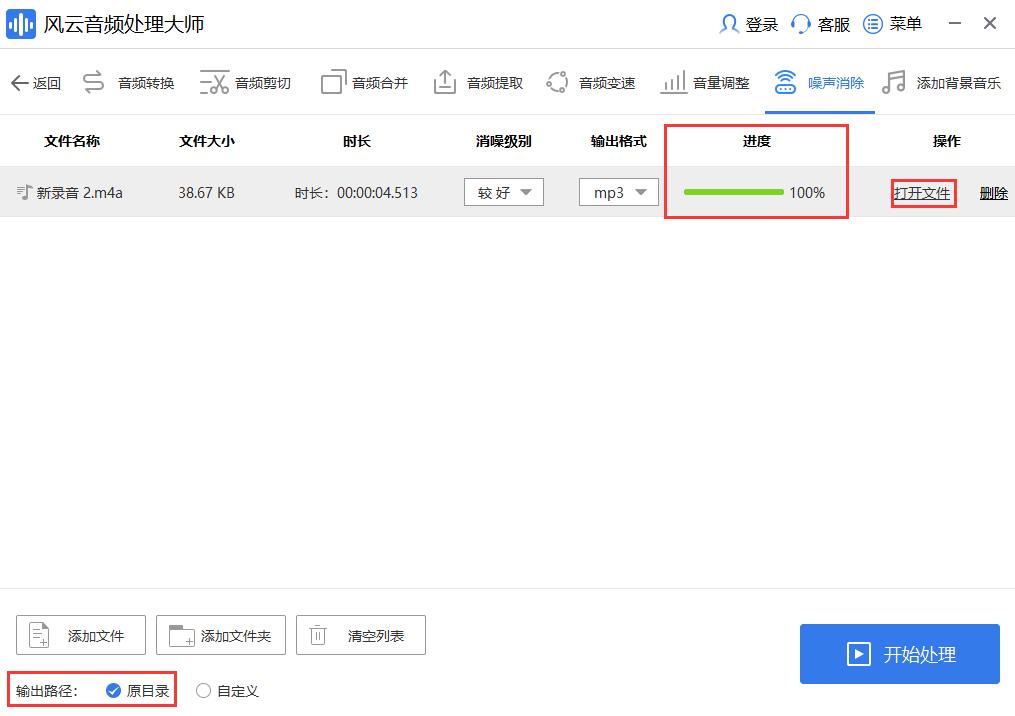Click 返回 to go back

click(x=47, y=83)
